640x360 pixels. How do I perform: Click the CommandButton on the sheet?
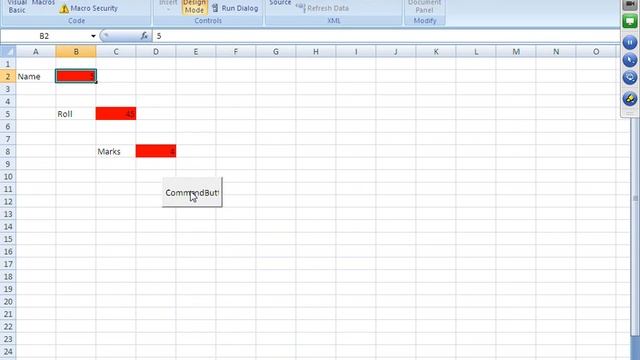[192, 192]
